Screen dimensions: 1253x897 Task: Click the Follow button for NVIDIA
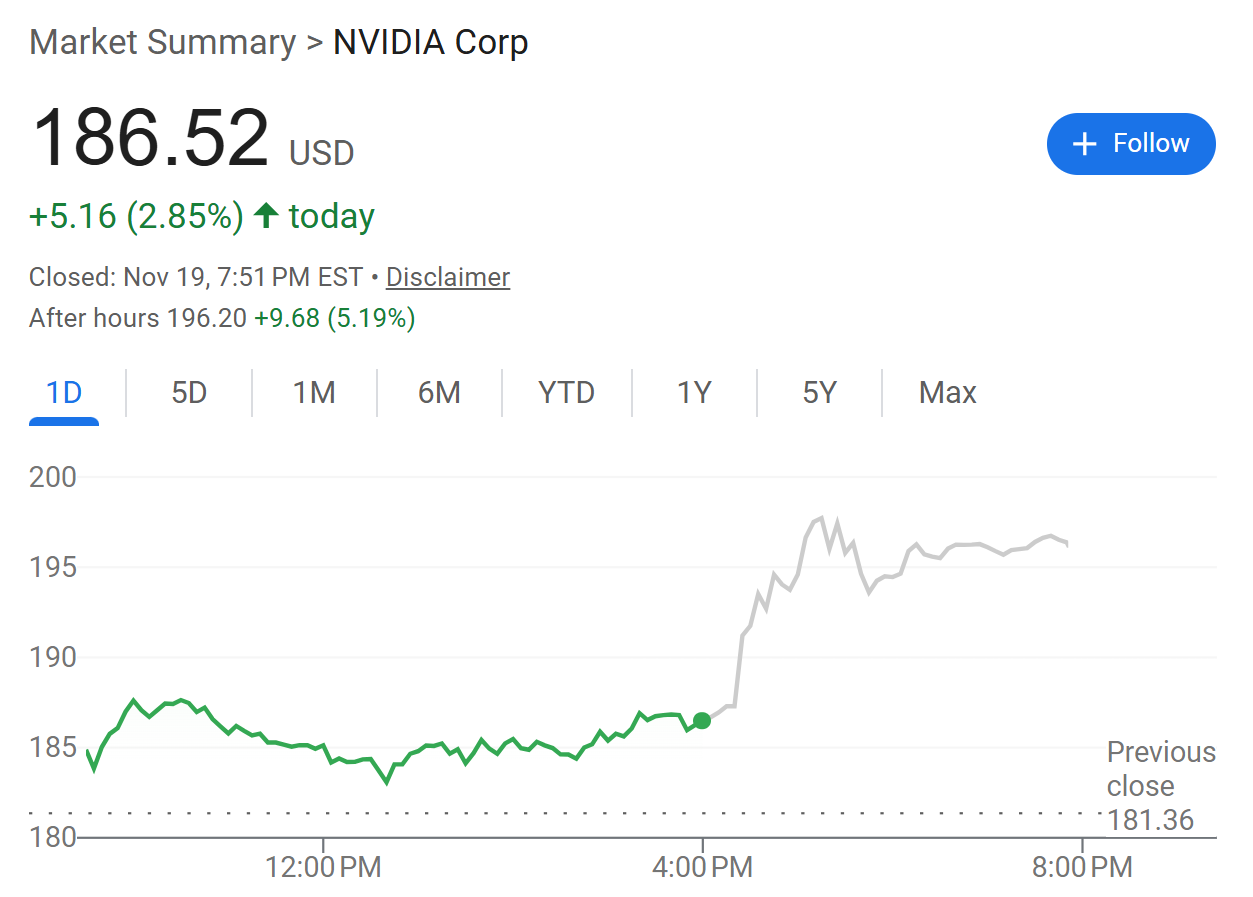coord(1131,144)
